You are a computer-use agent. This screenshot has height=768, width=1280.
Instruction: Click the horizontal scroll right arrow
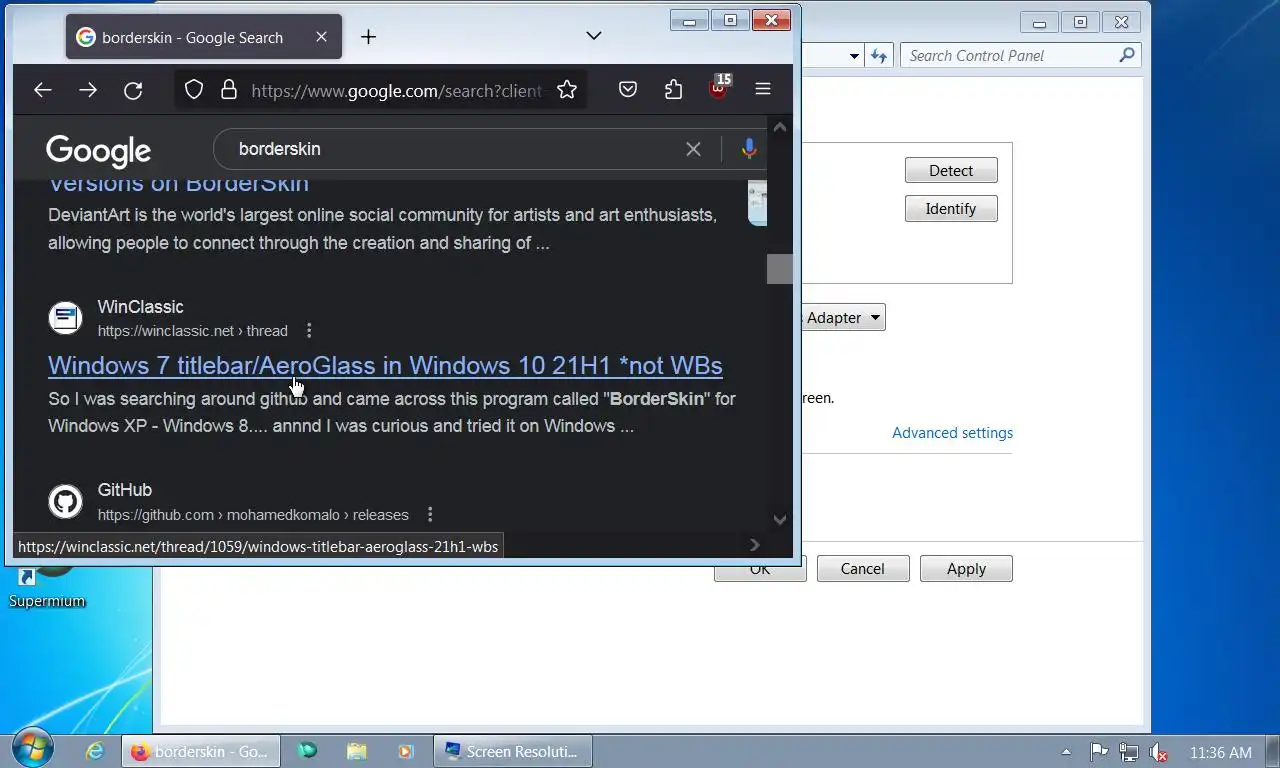tap(755, 545)
